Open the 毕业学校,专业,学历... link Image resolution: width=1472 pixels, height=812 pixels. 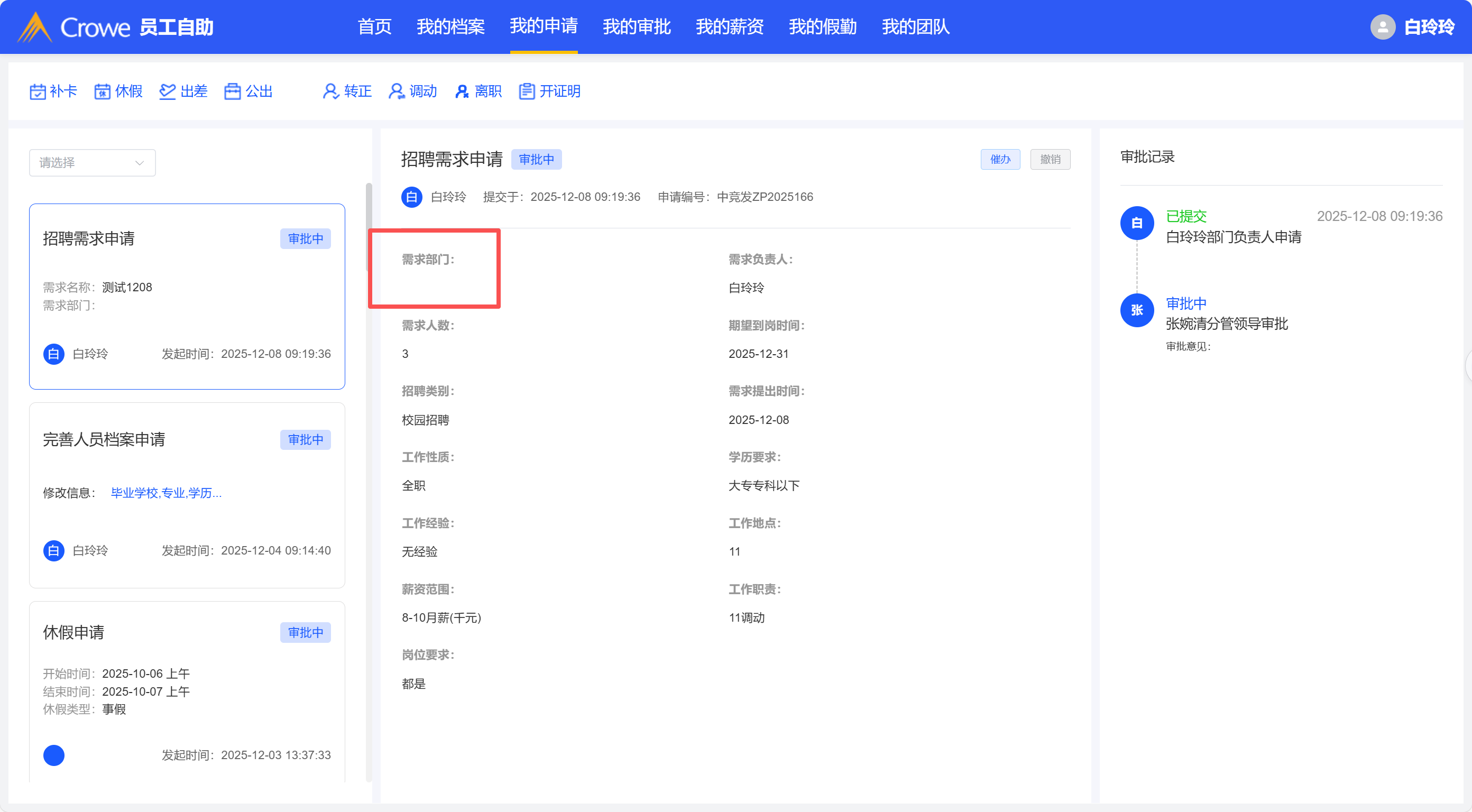pos(166,493)
